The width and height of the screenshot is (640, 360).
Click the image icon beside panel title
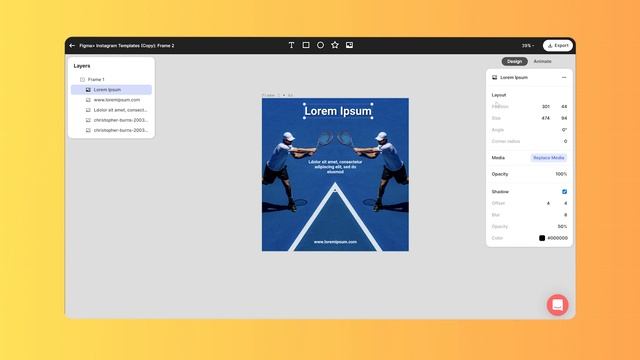(x=495, y=78)
